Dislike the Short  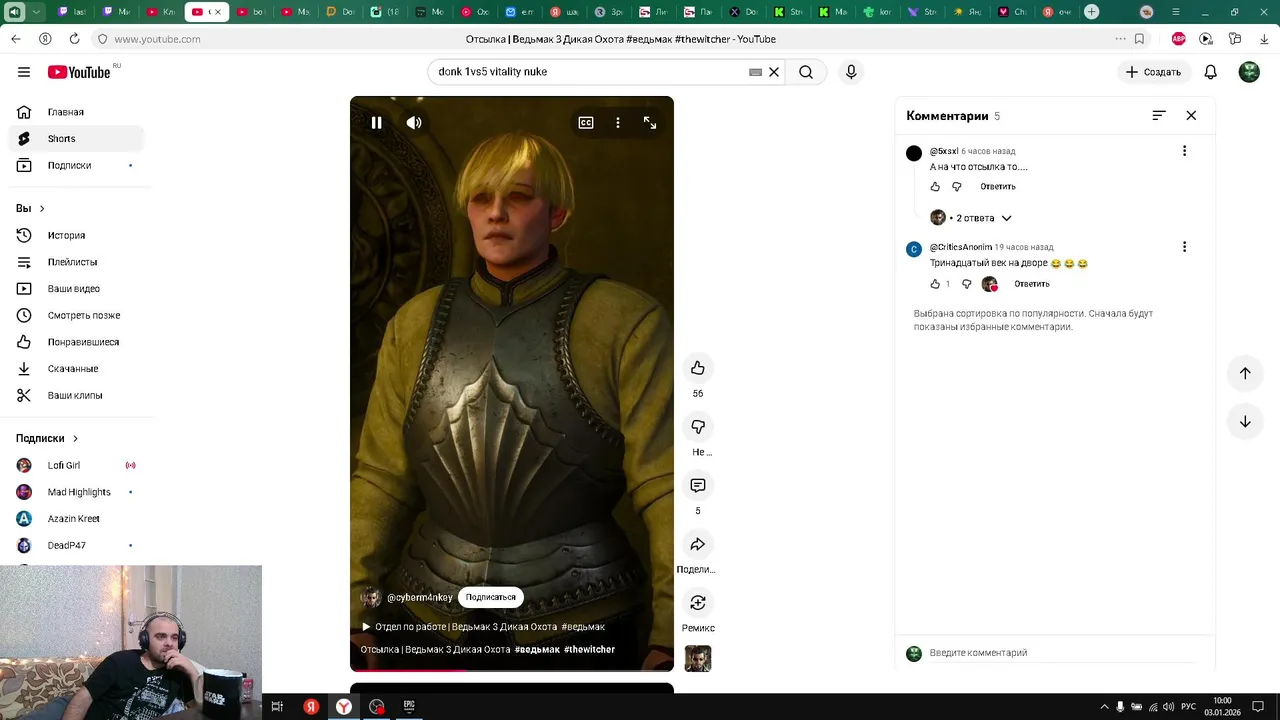[x=698, y=427]
